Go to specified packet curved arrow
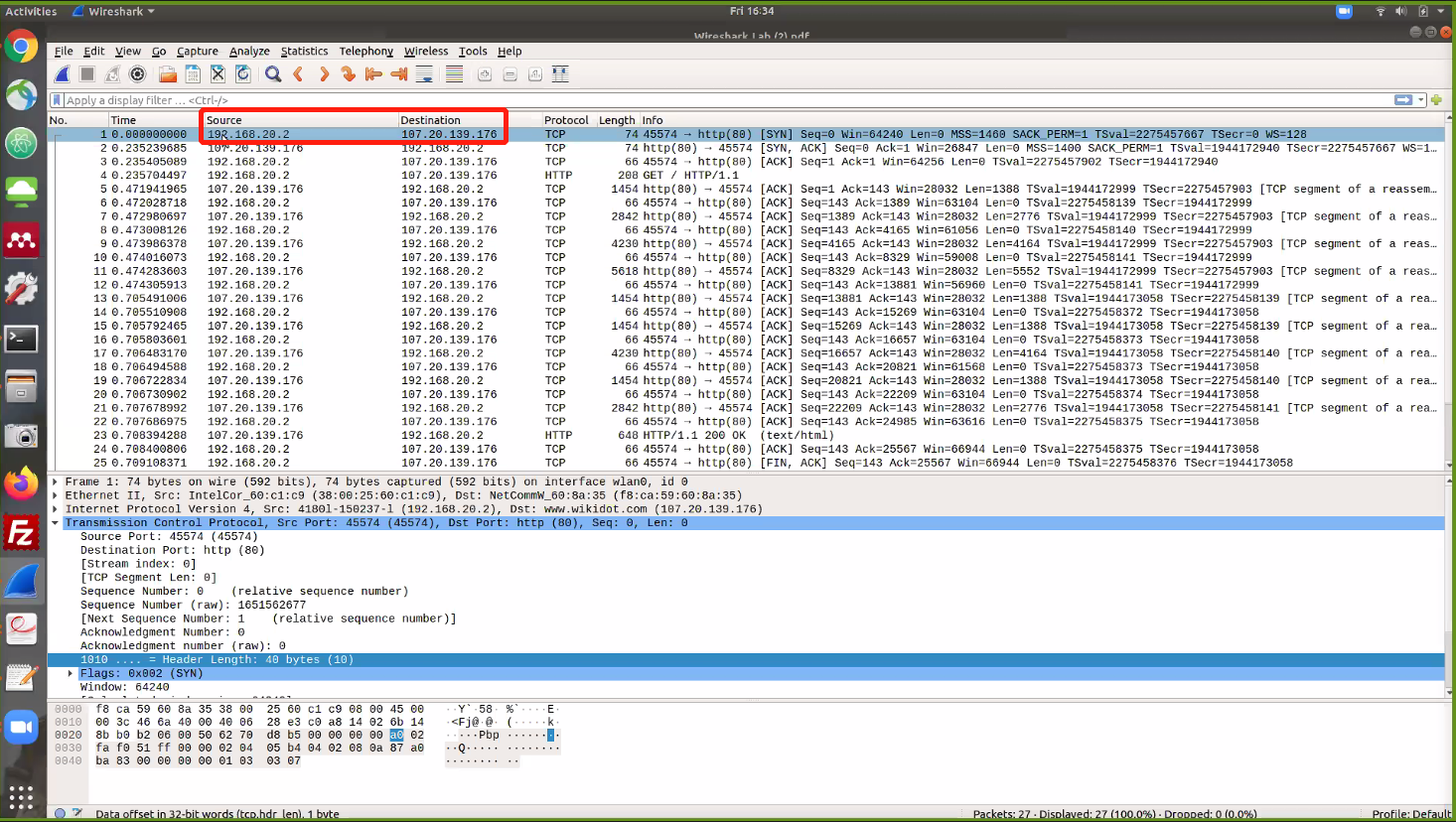Image resolution: width=1456 pixels, height=822 pixels. (348, 74)
